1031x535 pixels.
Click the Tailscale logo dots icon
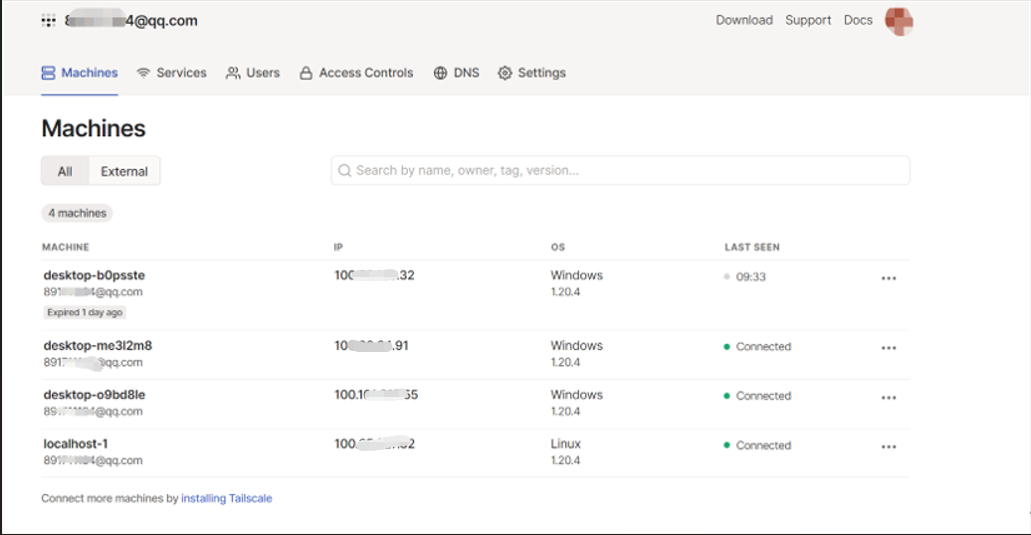48,20
